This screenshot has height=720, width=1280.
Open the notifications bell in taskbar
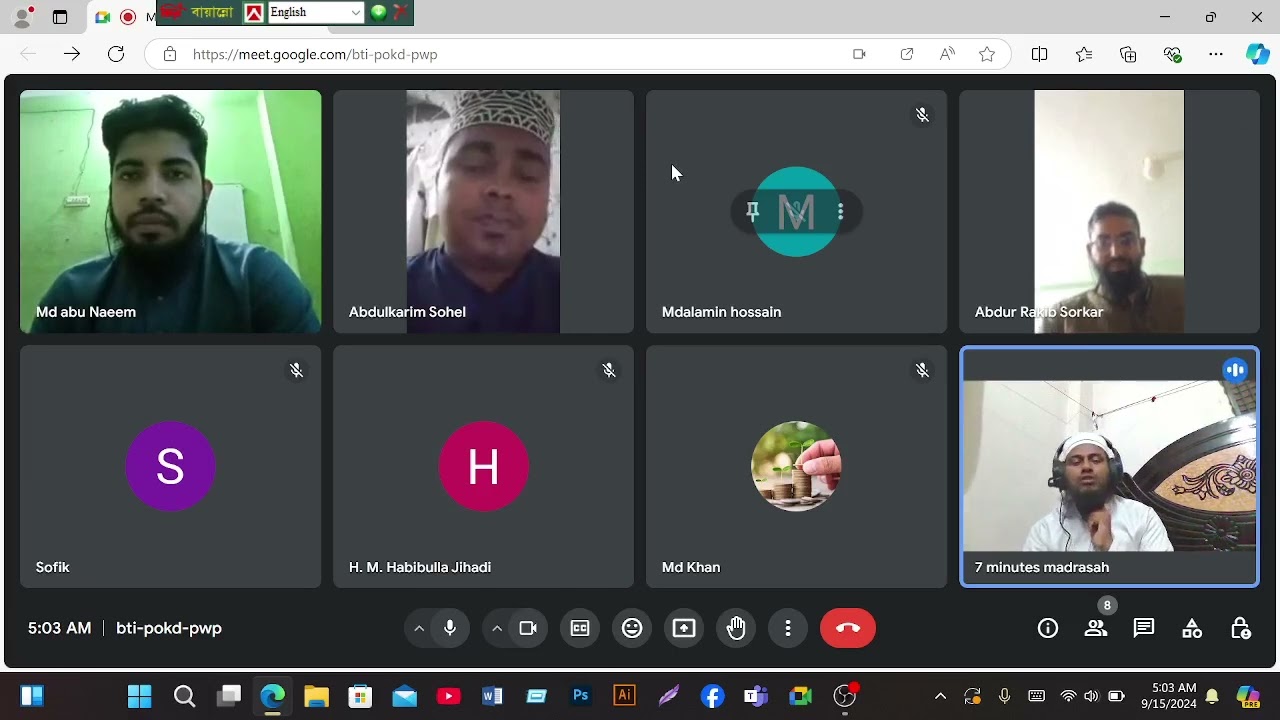point(1212,696)
